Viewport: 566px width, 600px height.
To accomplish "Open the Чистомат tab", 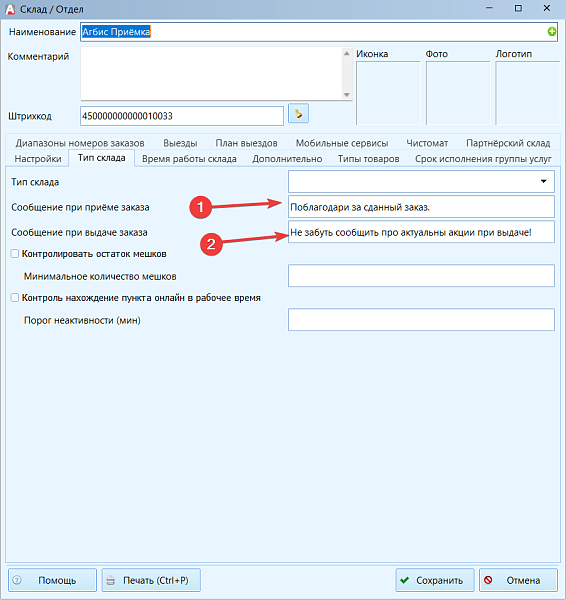I will click(427, 143).
